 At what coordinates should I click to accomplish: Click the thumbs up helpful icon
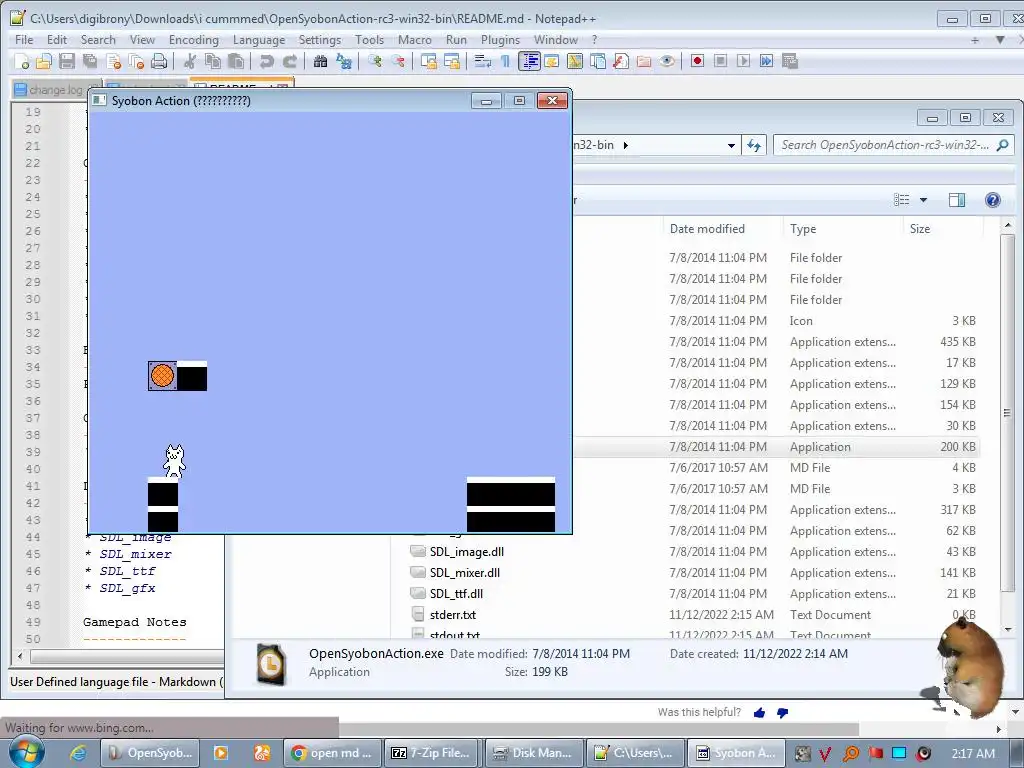(x=759, y=712)
